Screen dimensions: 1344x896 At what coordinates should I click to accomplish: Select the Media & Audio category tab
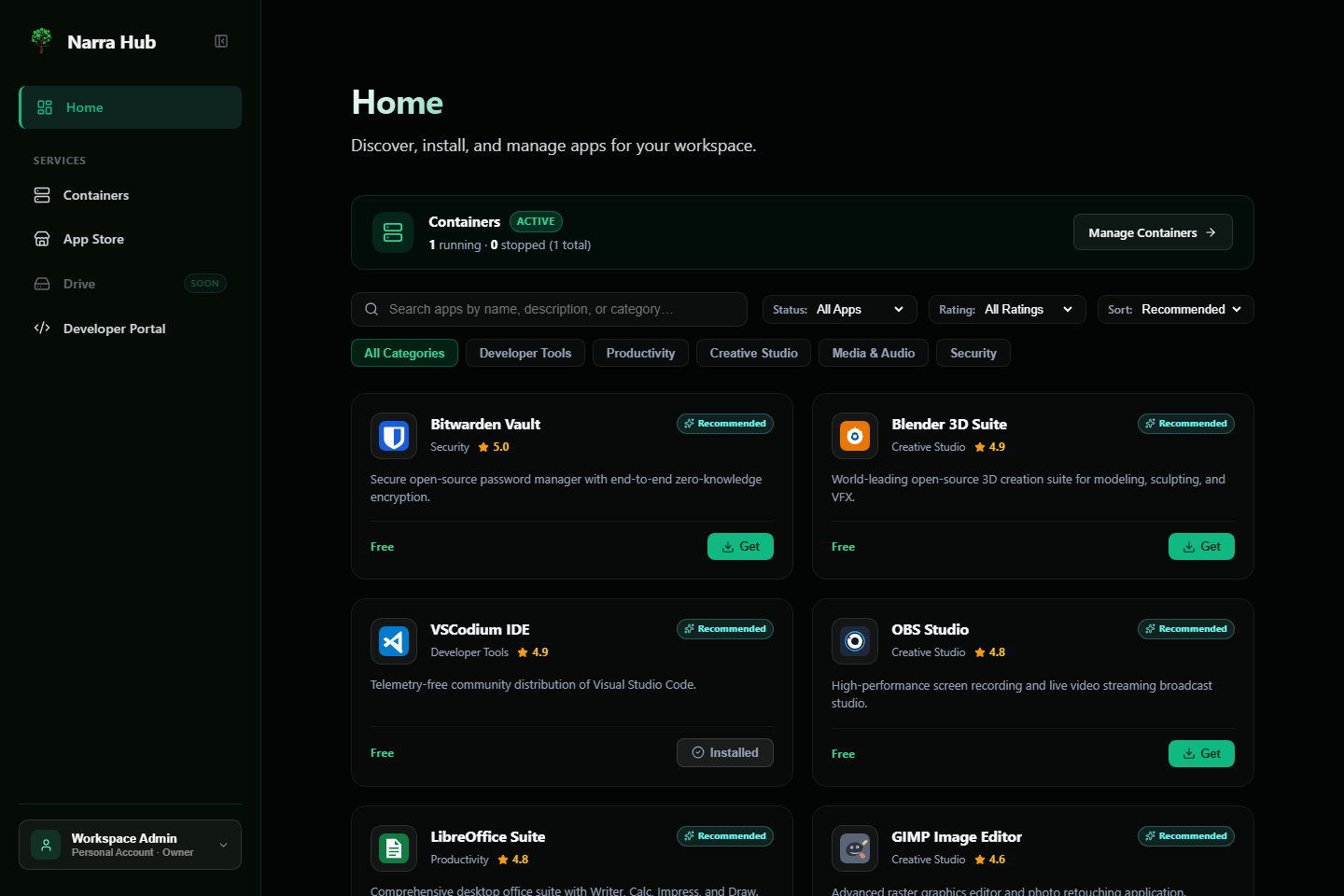pos(874,353)
